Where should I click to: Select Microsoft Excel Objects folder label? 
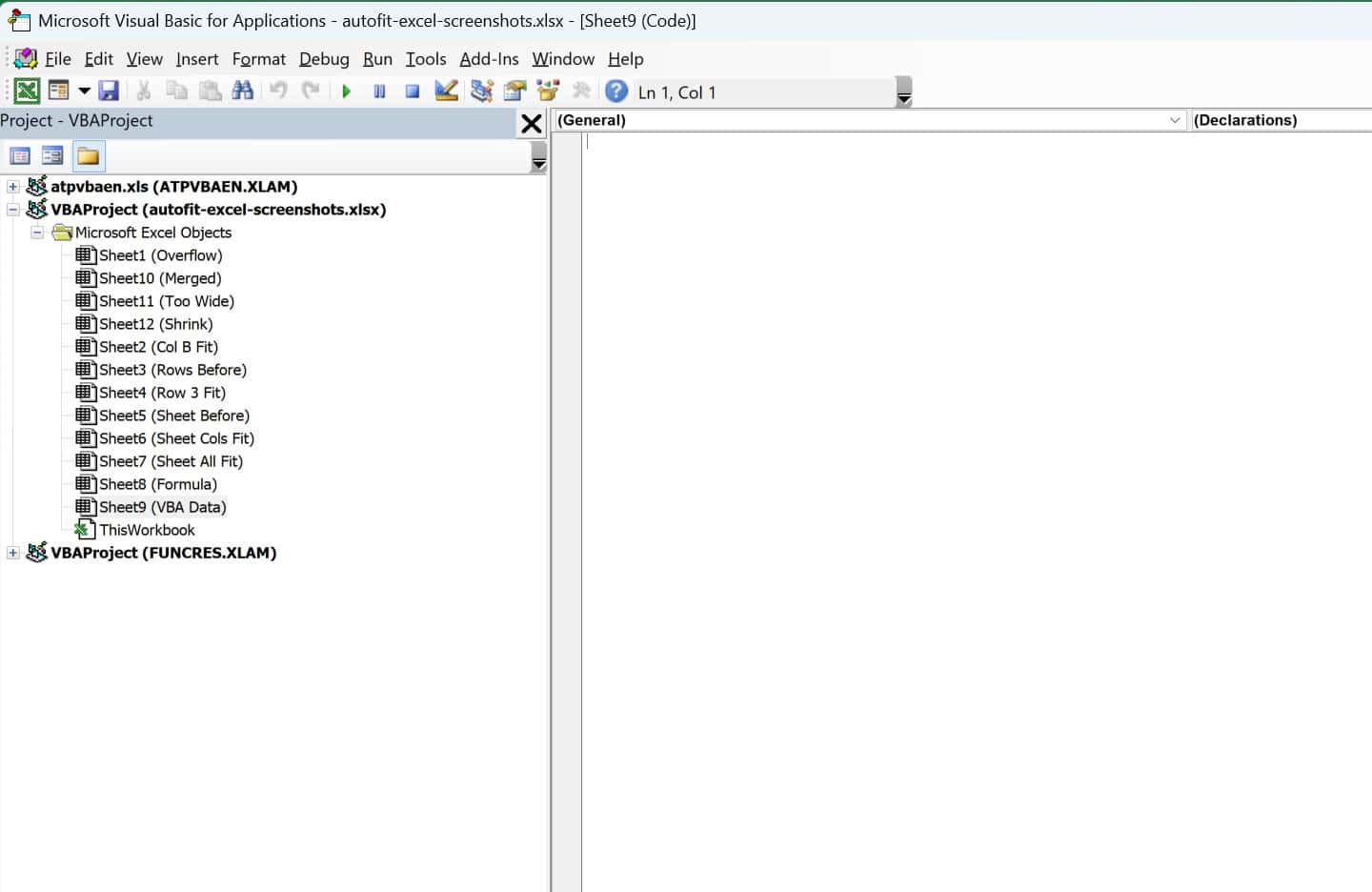coord(153,233)
